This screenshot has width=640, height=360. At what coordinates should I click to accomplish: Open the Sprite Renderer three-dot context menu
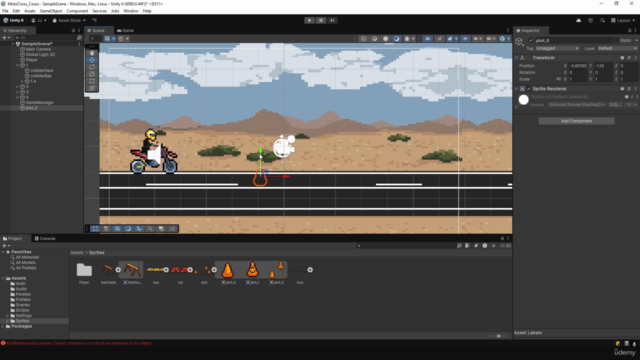click(x=636, y=89)
